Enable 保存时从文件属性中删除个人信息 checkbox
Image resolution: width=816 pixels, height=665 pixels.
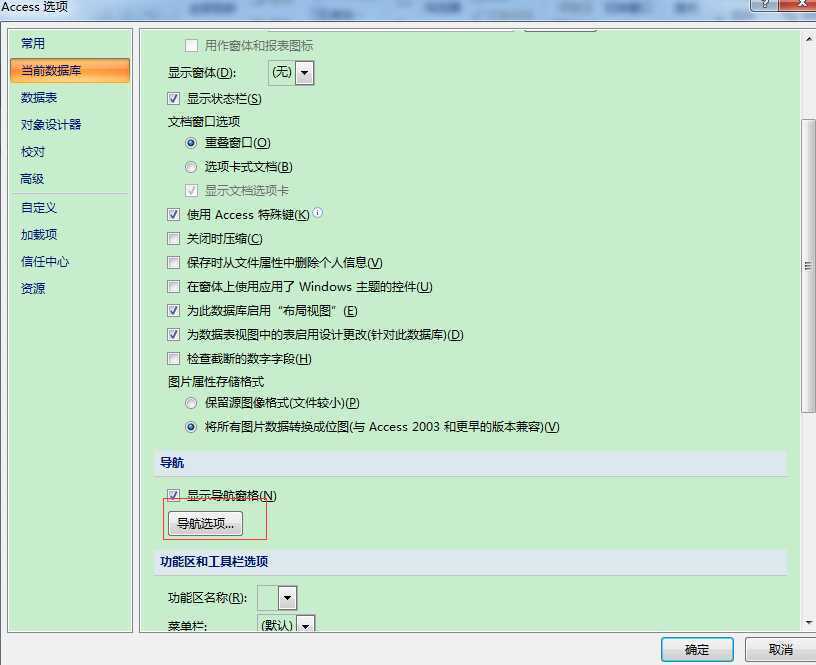tap(173, 262)
